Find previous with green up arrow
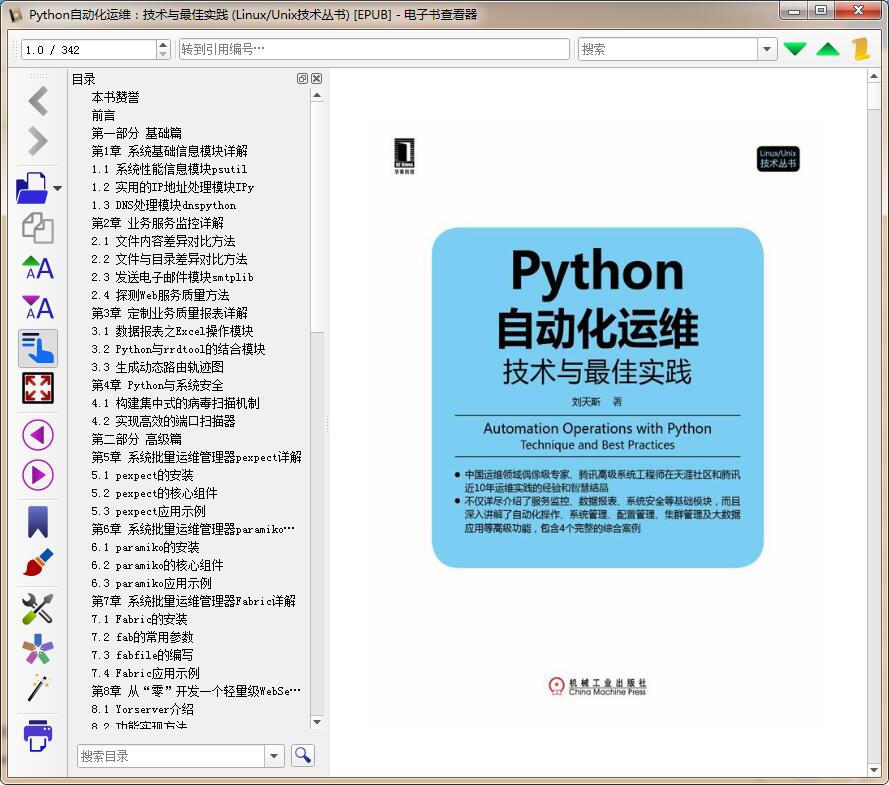 (x=828, y=49)
